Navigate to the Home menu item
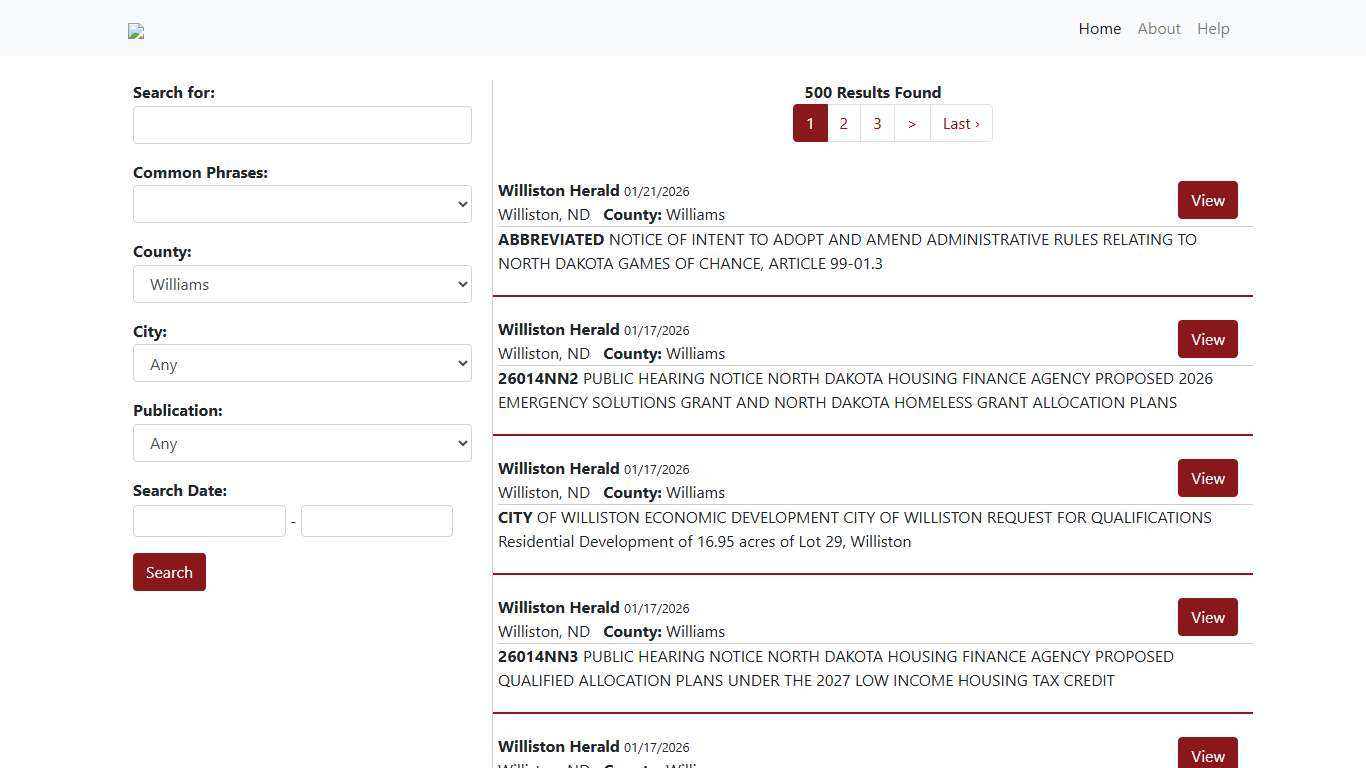The width and height of the screenshot is (1366, 768). click(1099, 28)
